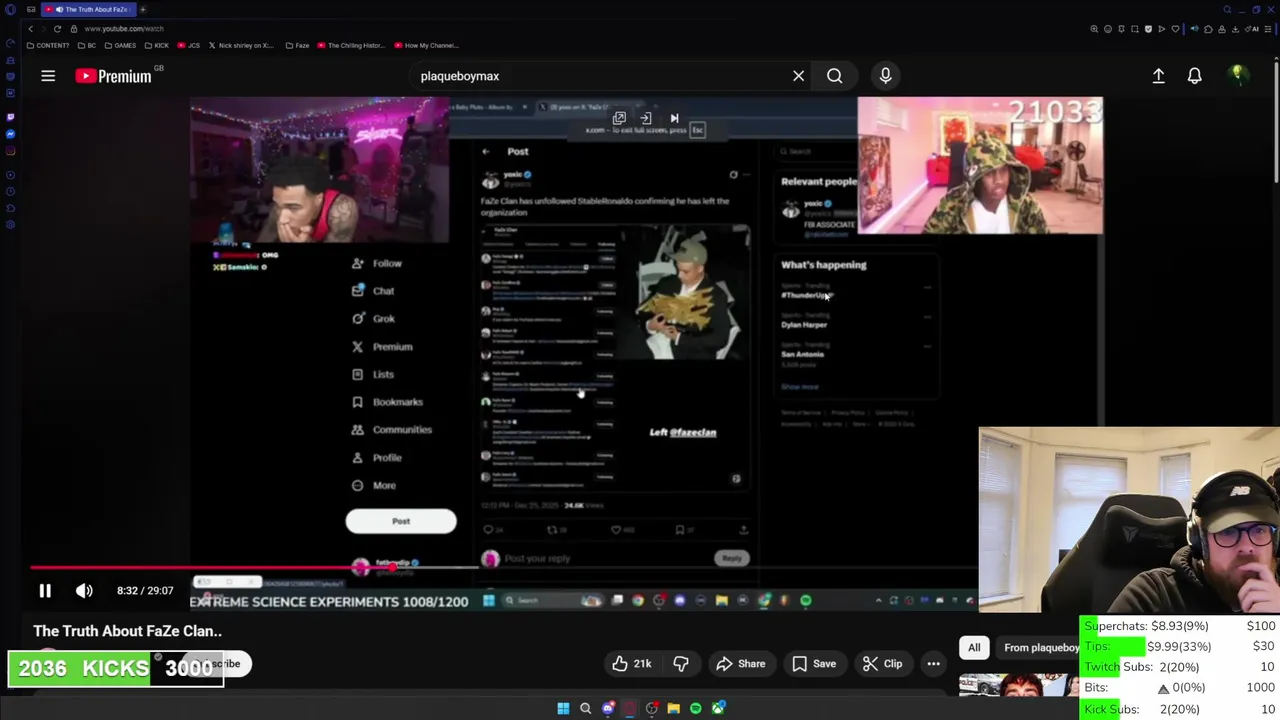Open the related video thumbnail below filter chips
The width and height of the screenshot is (1280, 720).
coord(1019,684)
